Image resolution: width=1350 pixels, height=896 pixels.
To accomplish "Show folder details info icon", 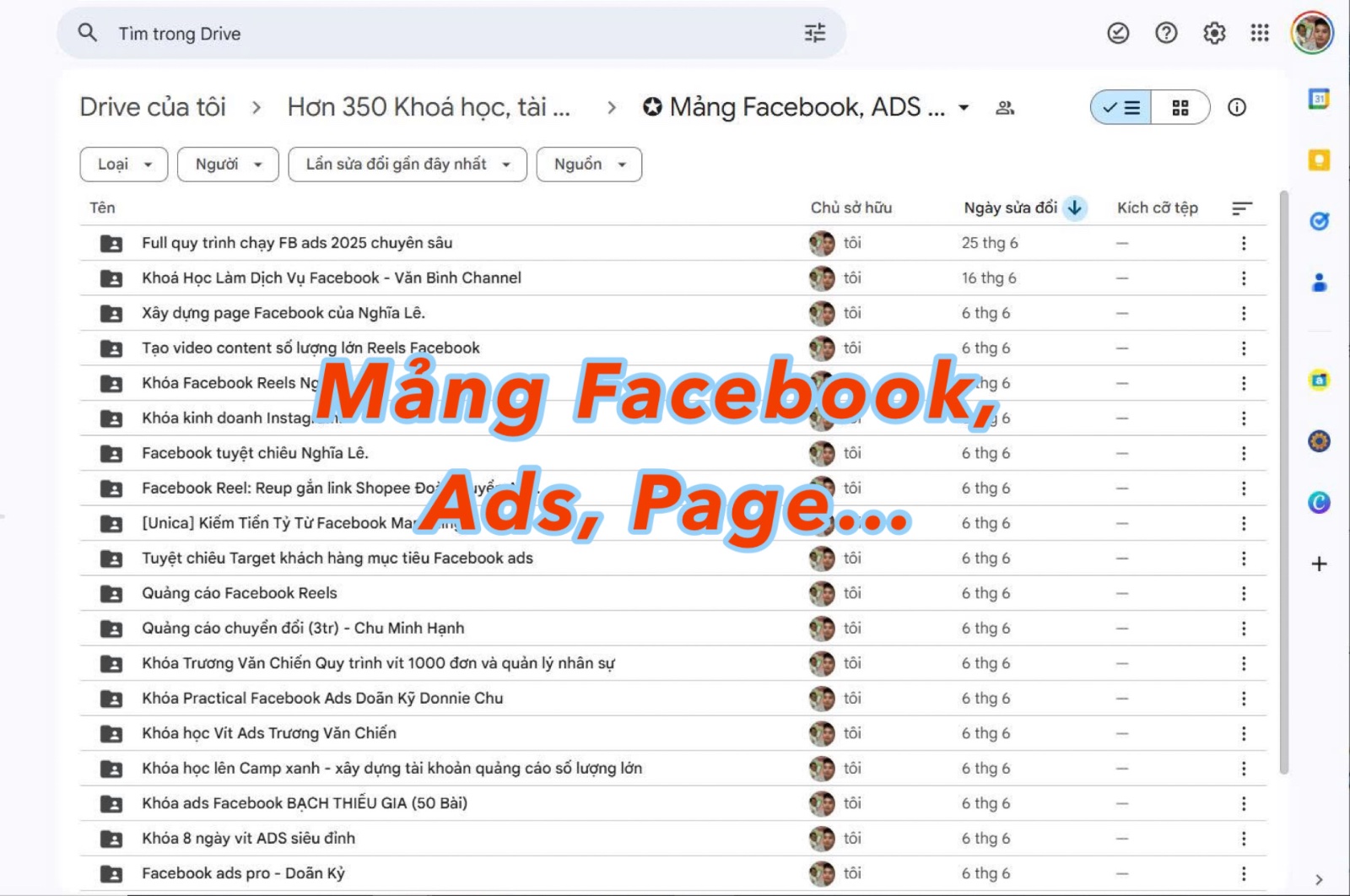I will click(1237, 107).
